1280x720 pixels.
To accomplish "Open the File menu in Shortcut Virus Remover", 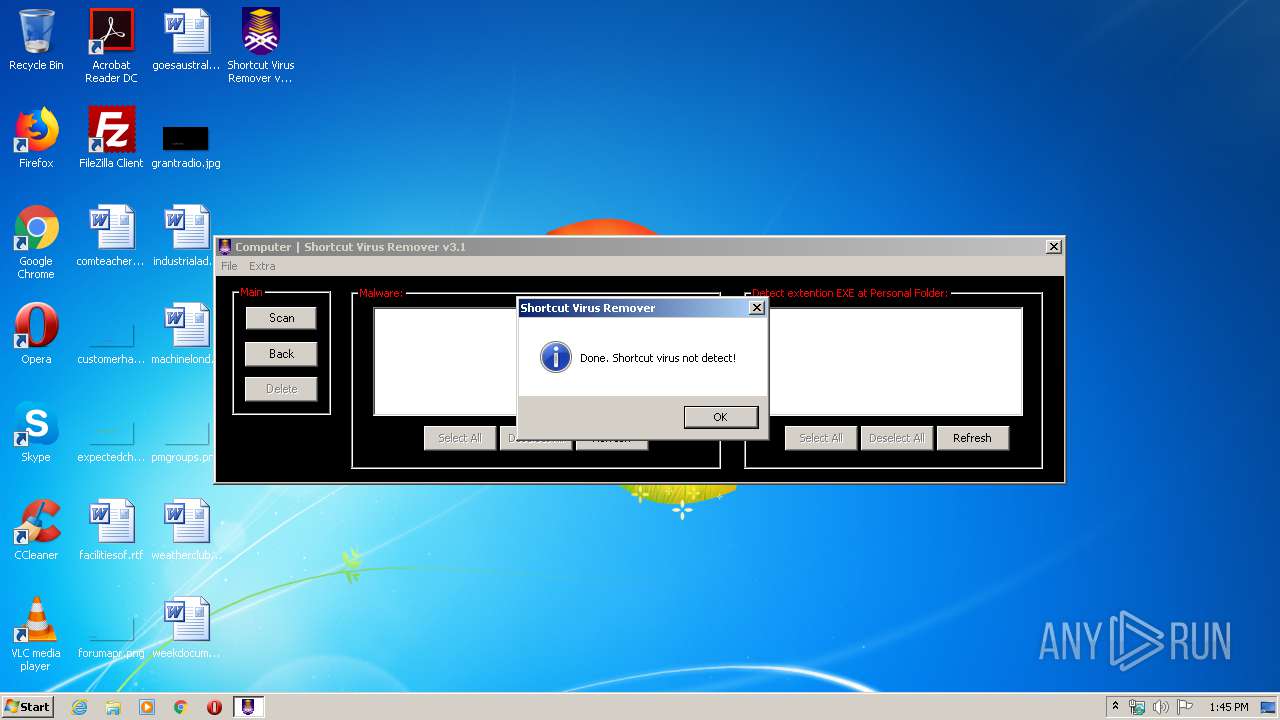I will tap(229, 266).
